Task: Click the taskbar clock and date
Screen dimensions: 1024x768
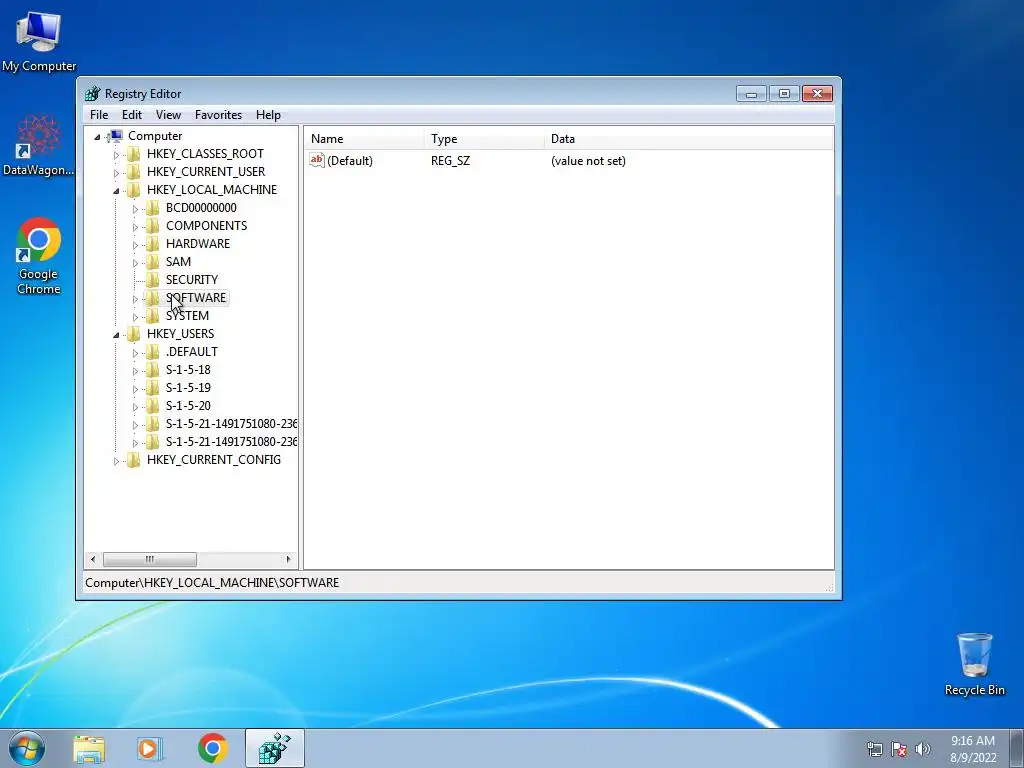Action: 973,749
